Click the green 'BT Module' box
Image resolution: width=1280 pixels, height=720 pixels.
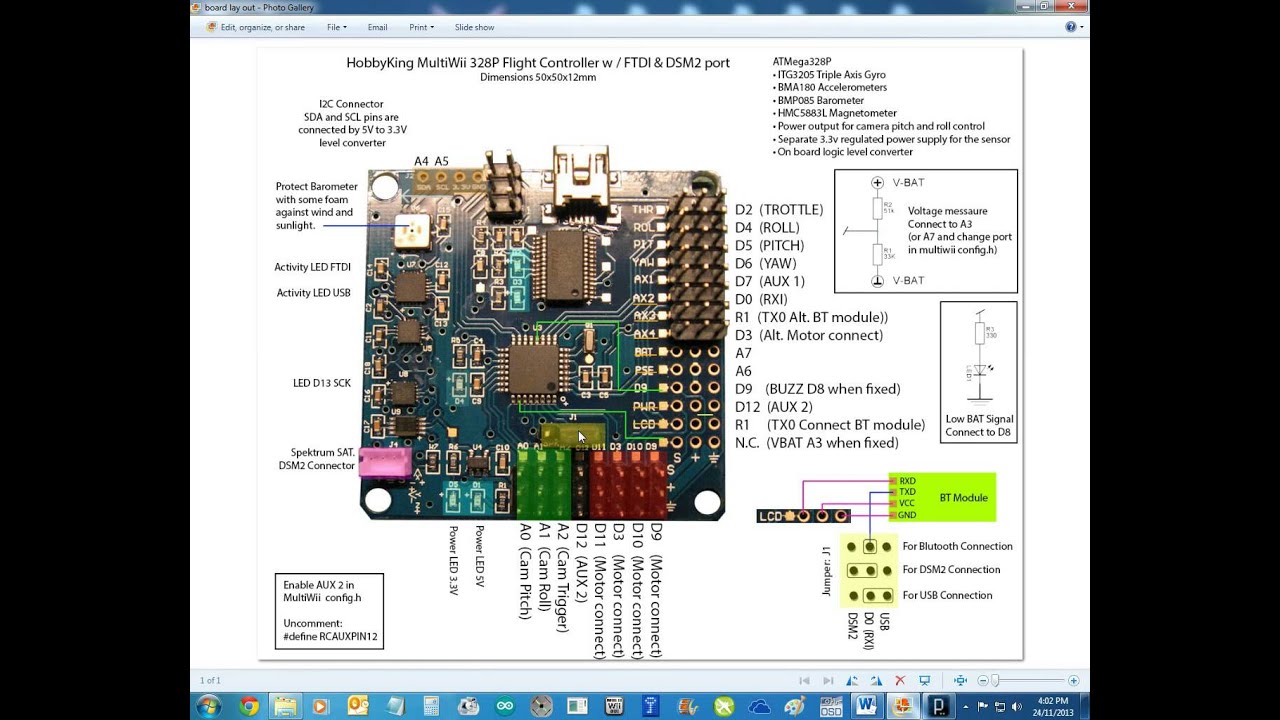942,497
